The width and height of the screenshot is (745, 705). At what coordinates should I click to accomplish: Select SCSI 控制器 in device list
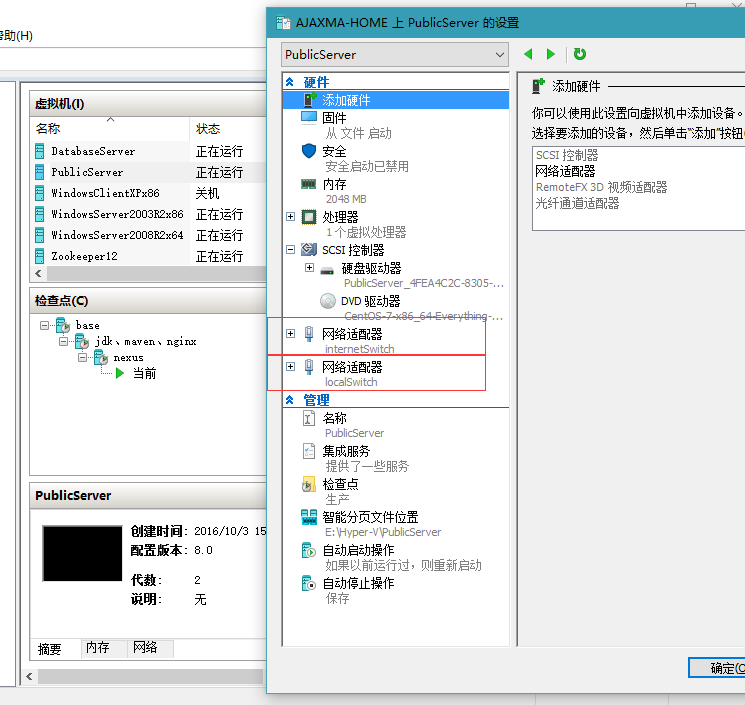click(x=567, y=155)
